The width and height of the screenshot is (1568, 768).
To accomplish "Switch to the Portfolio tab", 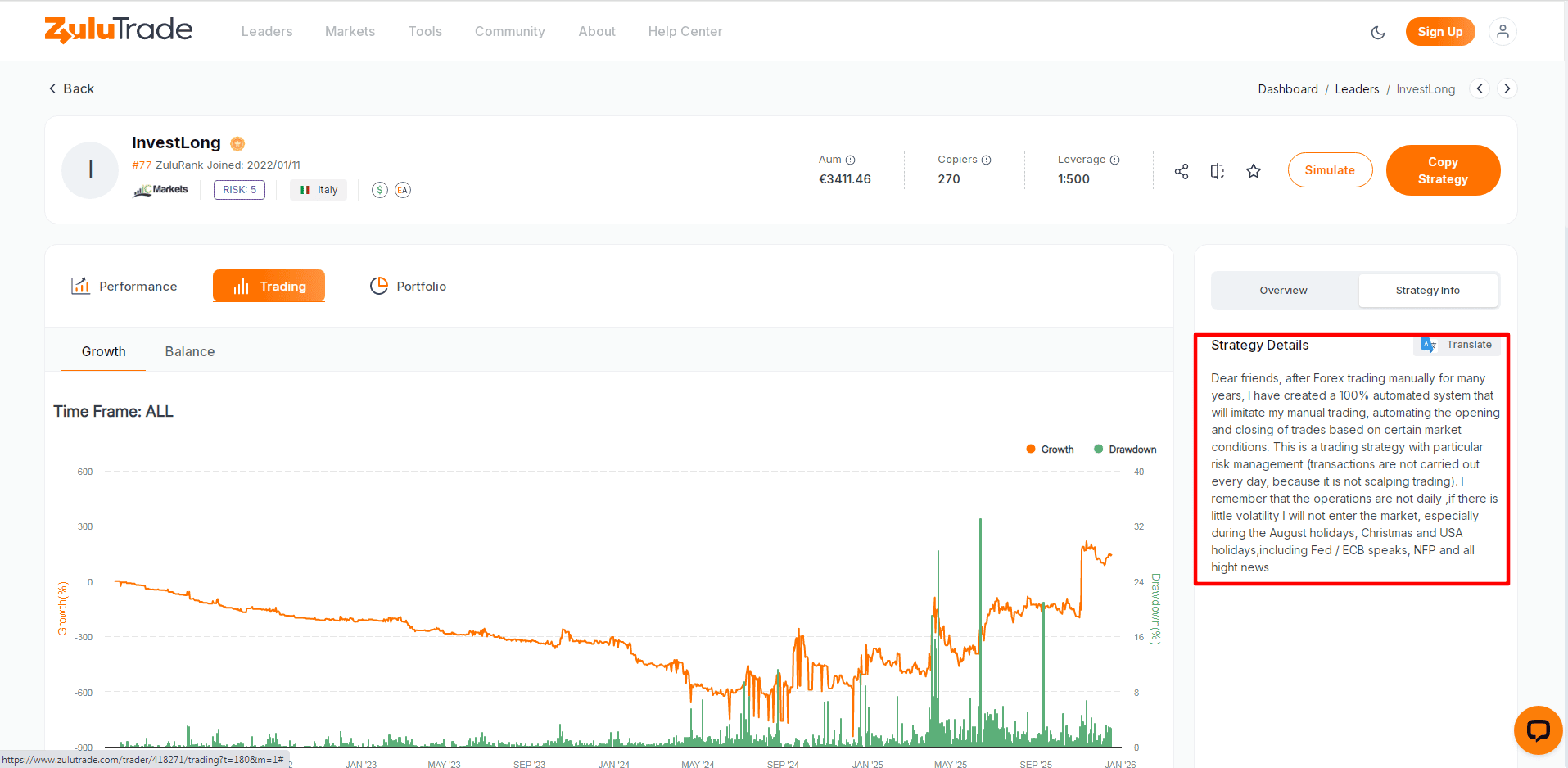I will [x=408, y=286].
